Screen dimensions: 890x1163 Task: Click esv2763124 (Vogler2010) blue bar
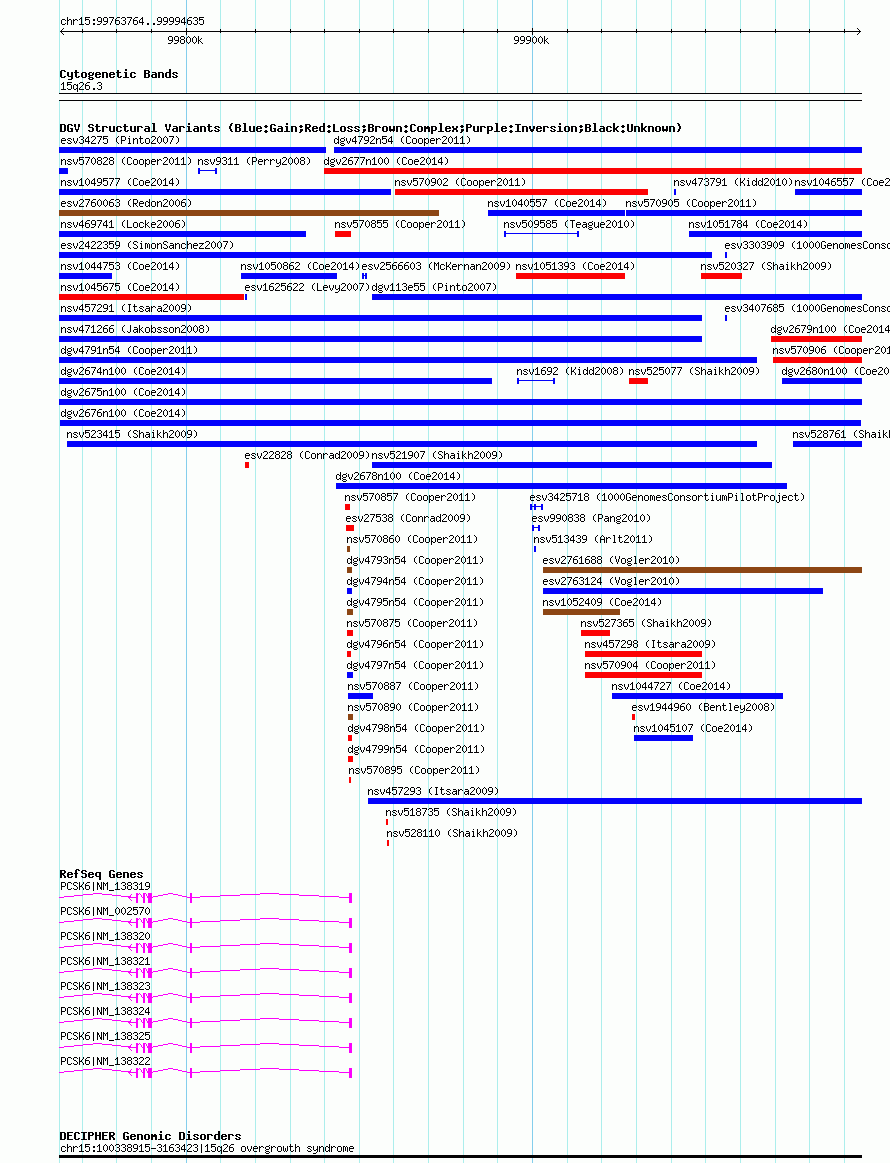(x=683, y=591)
